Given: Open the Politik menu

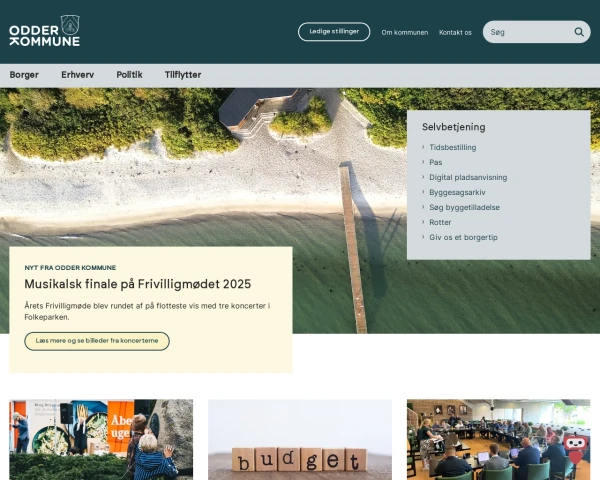Looking at the screenshot, I should [129, 75].
